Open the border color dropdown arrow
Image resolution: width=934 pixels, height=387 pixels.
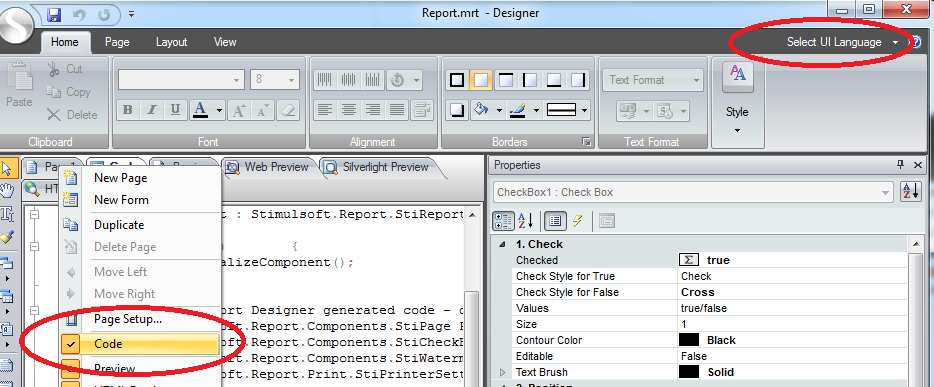(x=536, y=110)
